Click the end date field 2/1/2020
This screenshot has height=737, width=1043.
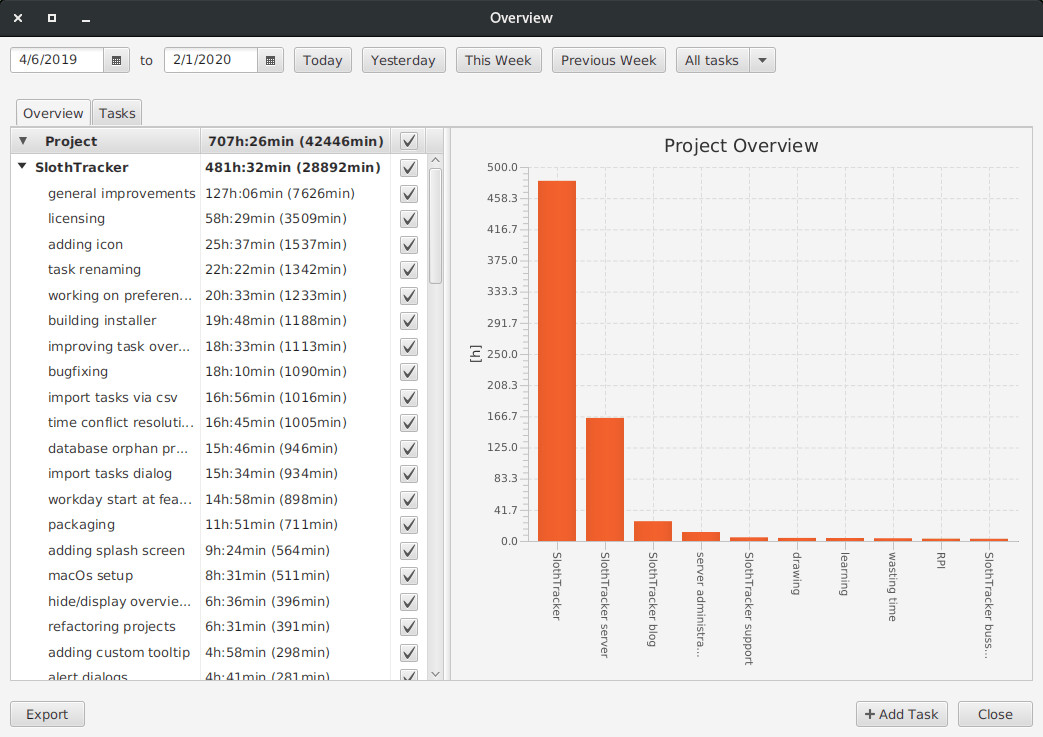point(211,60)
